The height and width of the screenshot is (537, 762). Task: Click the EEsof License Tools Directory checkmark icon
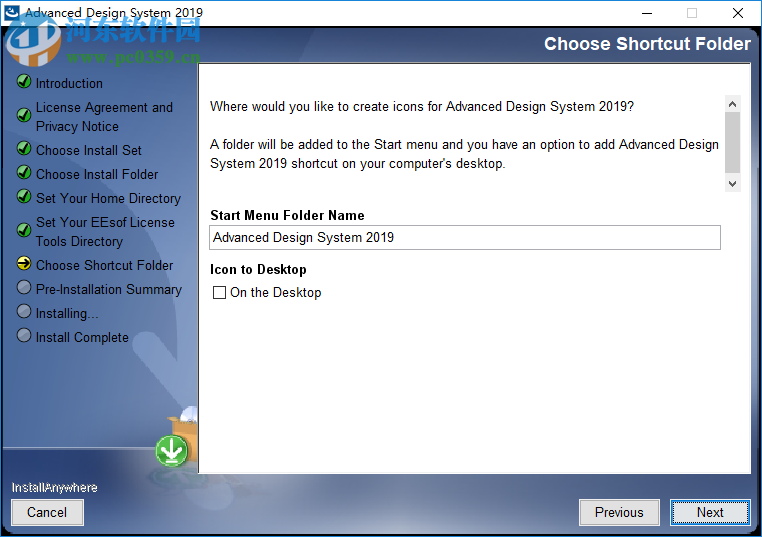point(24,230)
